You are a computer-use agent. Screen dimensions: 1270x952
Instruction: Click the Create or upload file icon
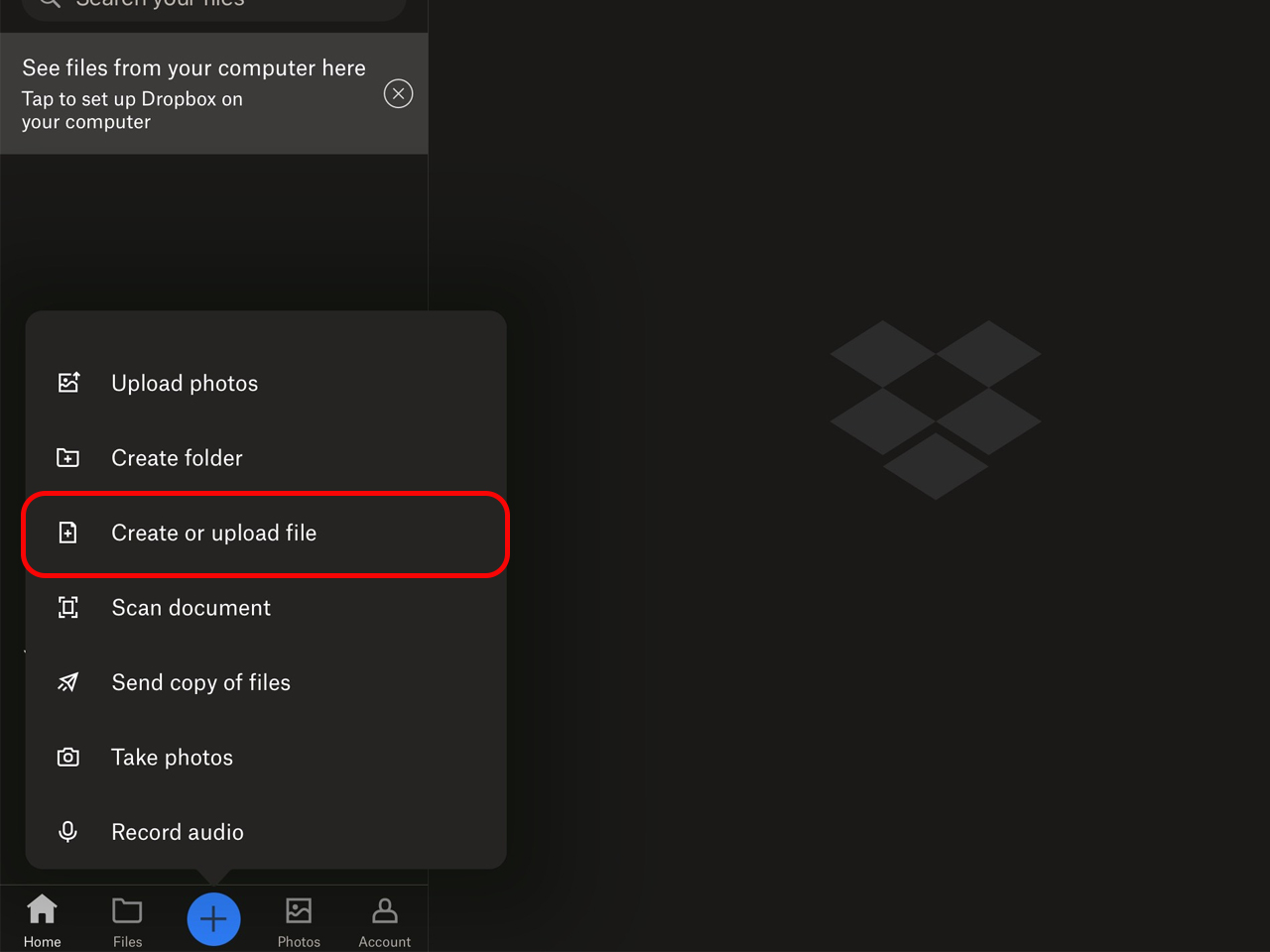tap(68, 533)
